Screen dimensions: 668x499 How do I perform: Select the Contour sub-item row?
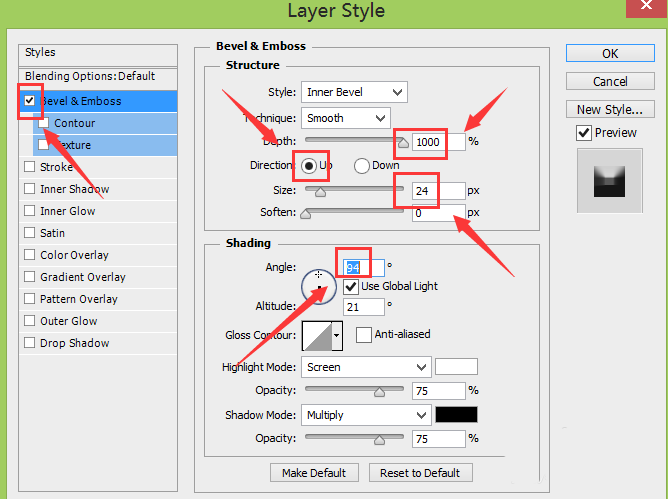pos(105,123)
